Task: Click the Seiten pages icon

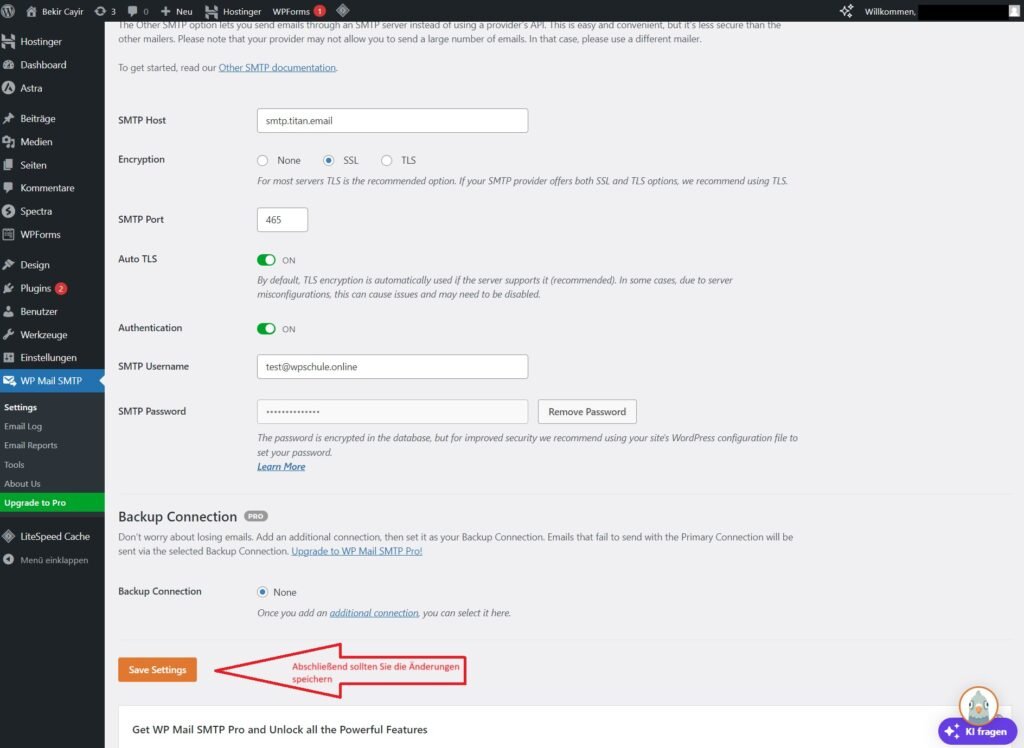Action: (8, 165)
